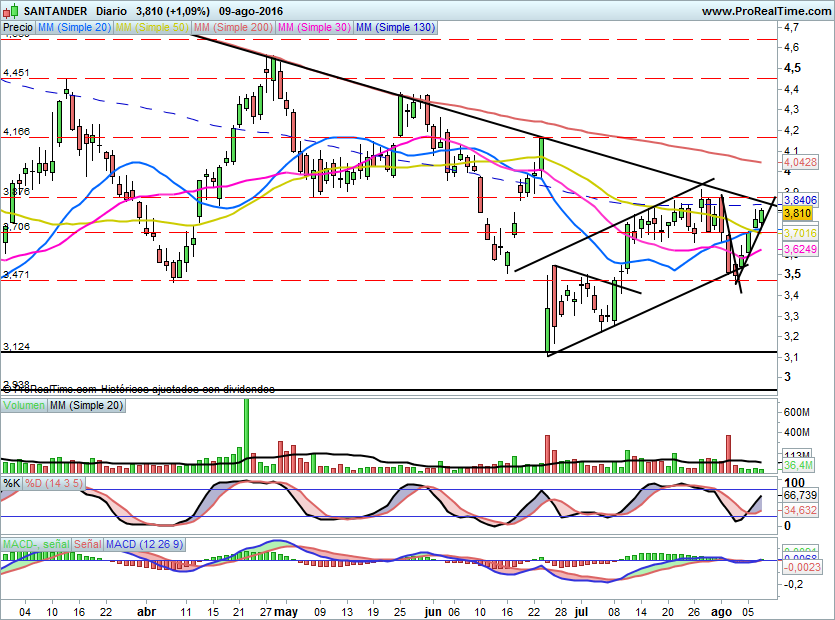This screenshot has width=835, height=620.
Task: Click the 3,8406 value tag on price axis
Action: click(800, 200)
